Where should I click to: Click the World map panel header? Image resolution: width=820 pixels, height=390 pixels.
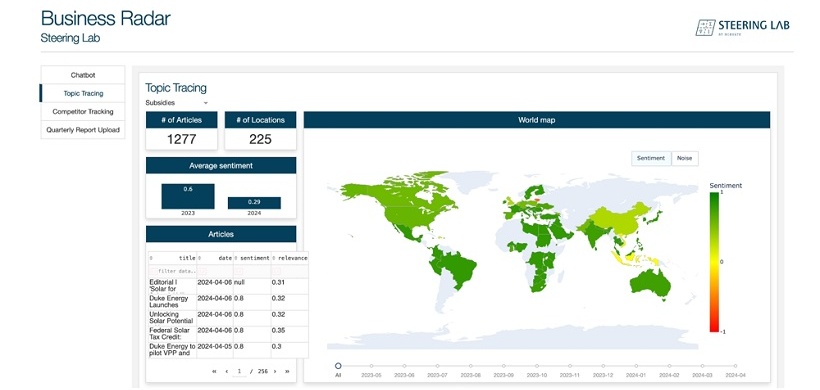[537, 120]
